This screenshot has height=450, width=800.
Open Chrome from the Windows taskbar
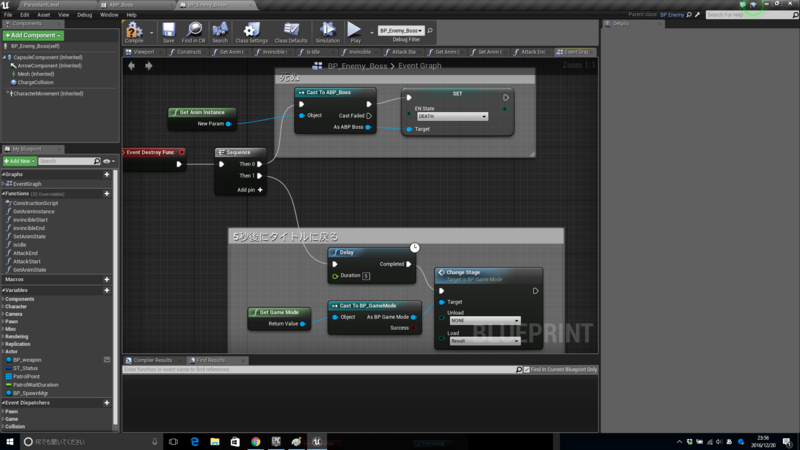click(256, 442)
